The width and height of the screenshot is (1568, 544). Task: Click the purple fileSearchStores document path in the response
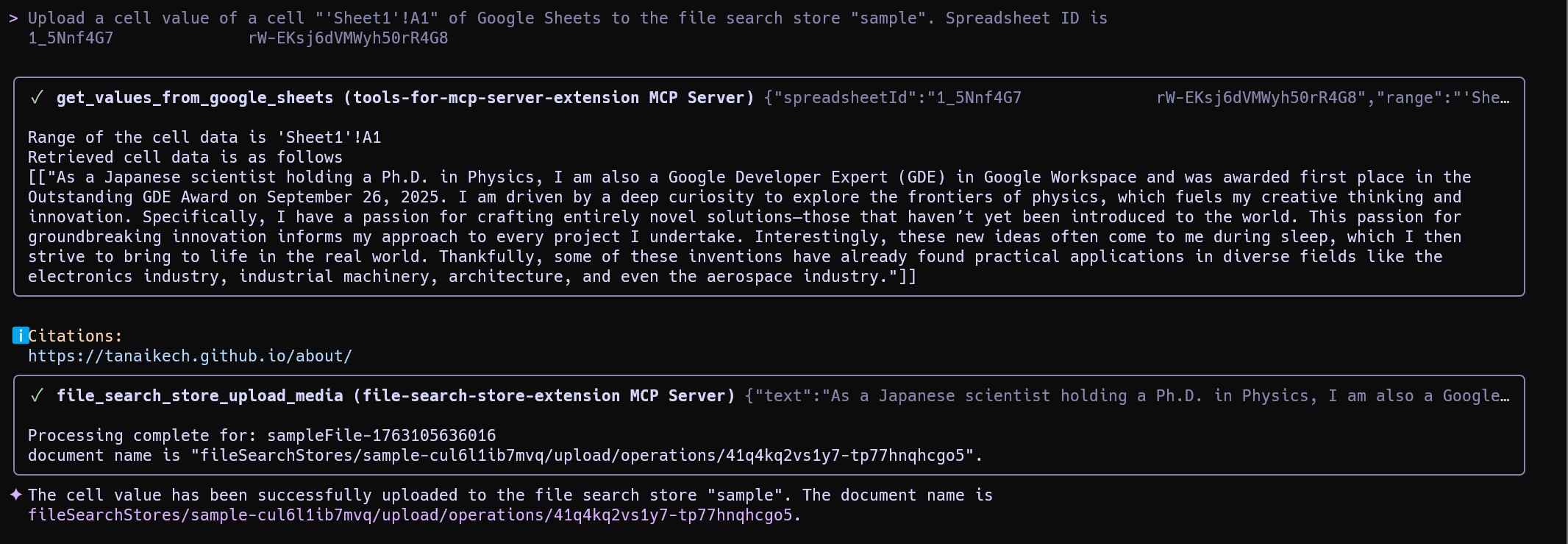pyautogui.click(x=410, y=515)
